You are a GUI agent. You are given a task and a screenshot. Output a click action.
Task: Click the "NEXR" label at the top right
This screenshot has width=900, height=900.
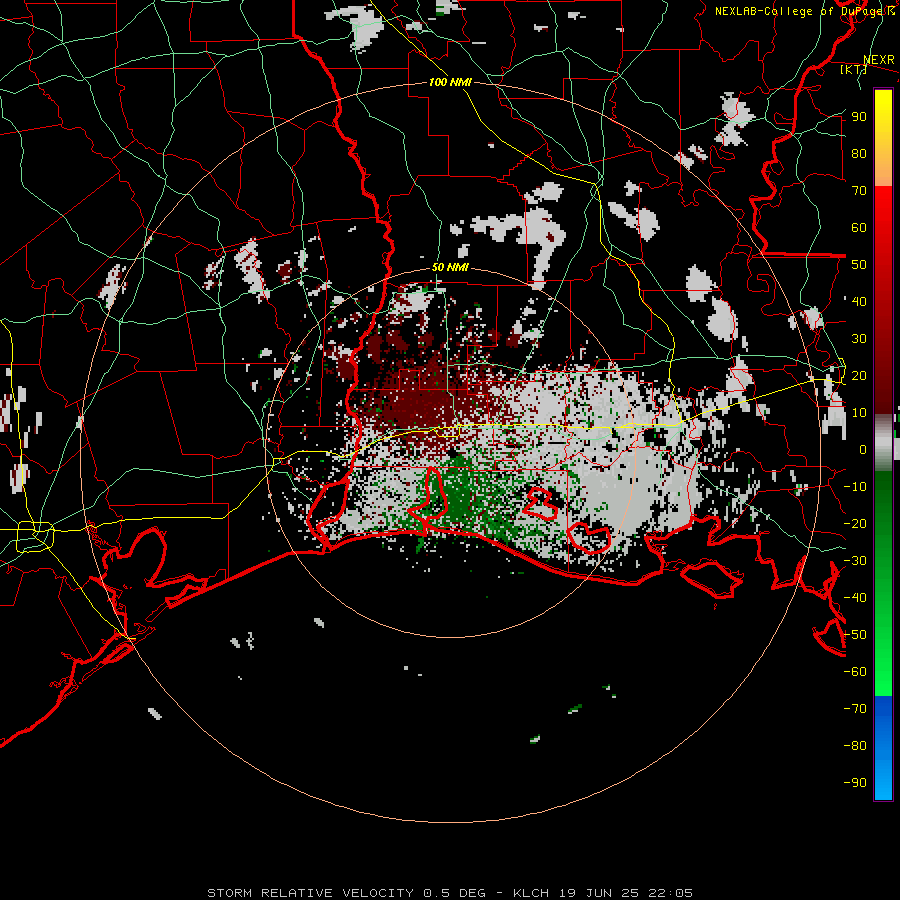click(879, 60)
